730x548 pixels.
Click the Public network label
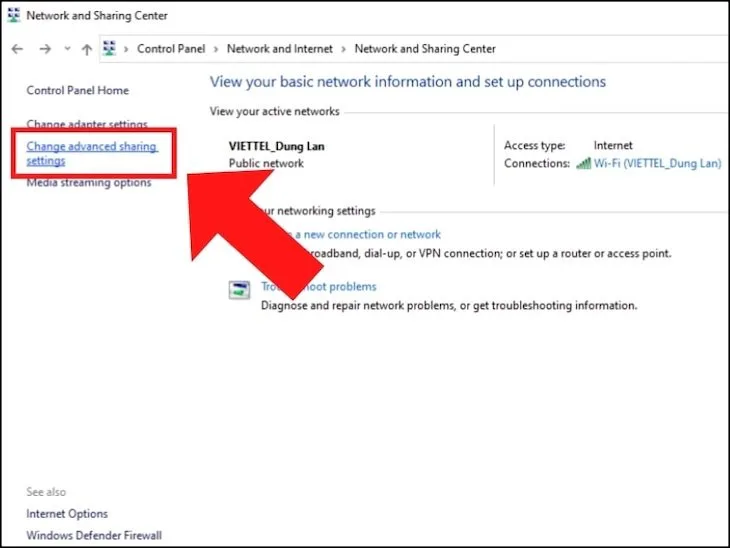(x=266, y=163)
